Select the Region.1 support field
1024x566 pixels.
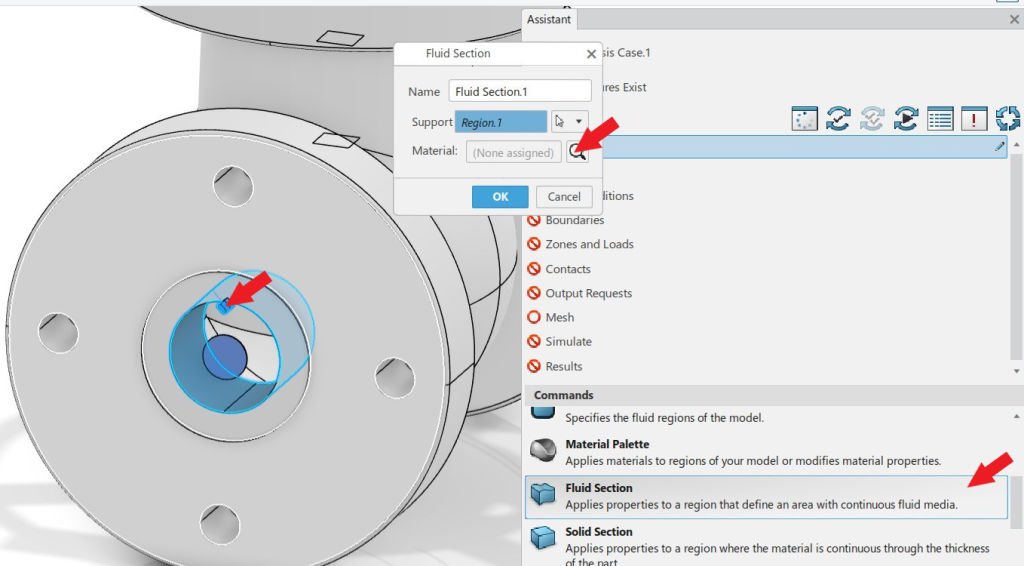click(x=500, y=122)
